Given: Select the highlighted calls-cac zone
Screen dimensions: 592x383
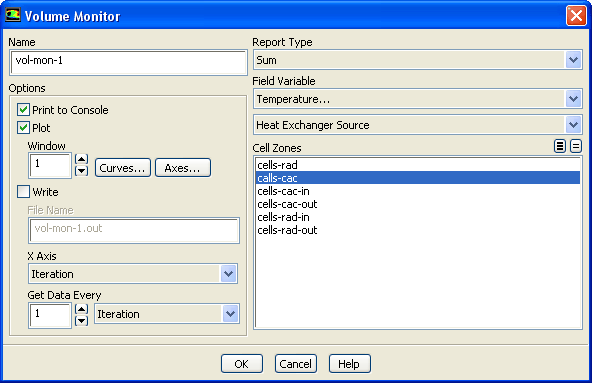Looking at the screenshot, I should click(x=418, y=178).
